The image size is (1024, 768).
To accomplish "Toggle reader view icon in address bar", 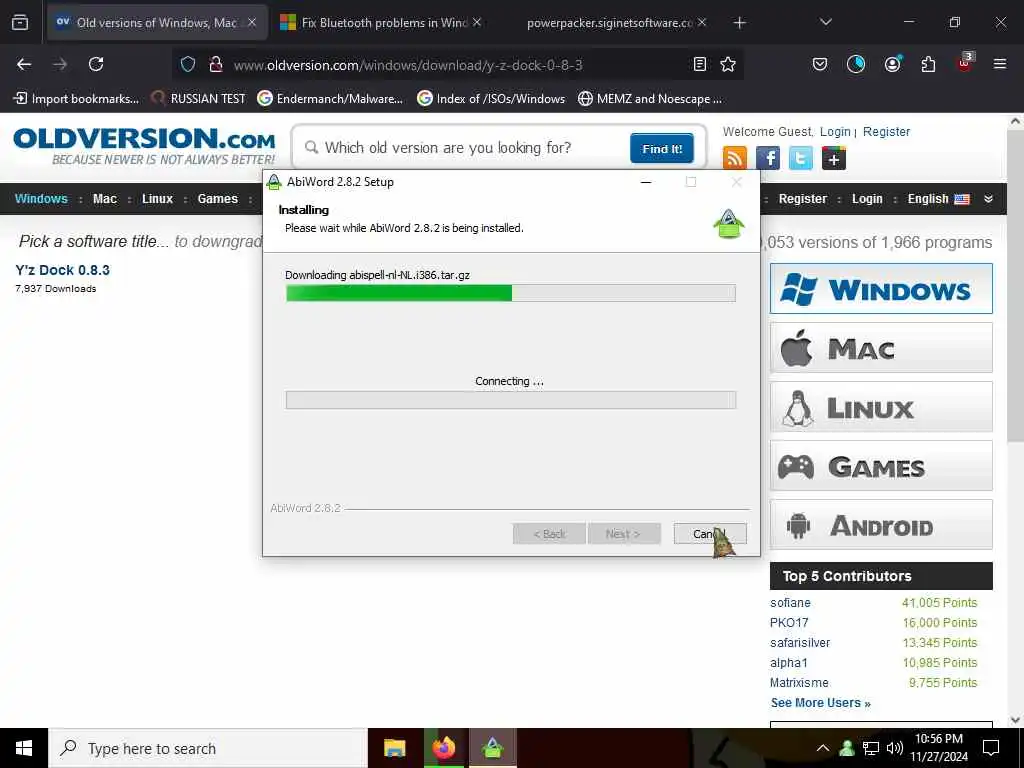I will [x=699, y=64].
